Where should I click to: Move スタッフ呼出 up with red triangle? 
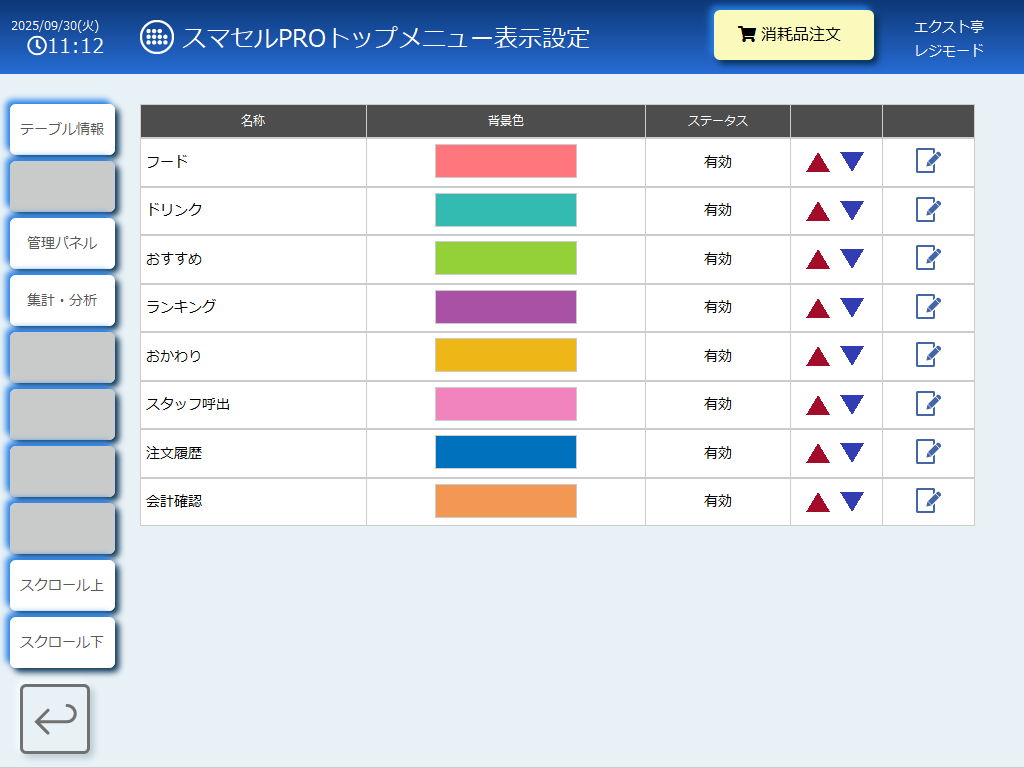click(x=818, y=405)
